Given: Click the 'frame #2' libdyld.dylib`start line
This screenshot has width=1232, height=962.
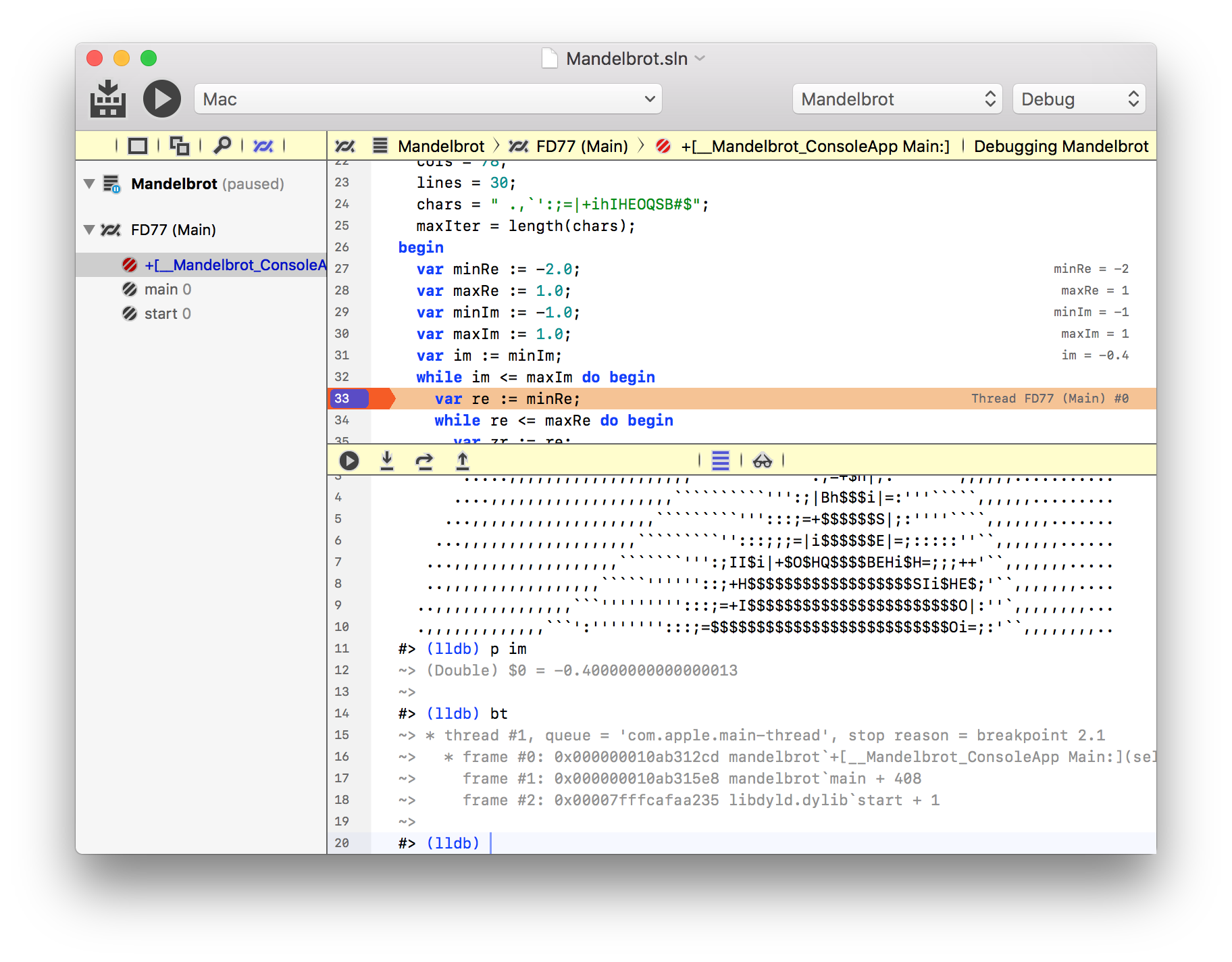Looking at the screenshot, I should click(x=701, y=800).
